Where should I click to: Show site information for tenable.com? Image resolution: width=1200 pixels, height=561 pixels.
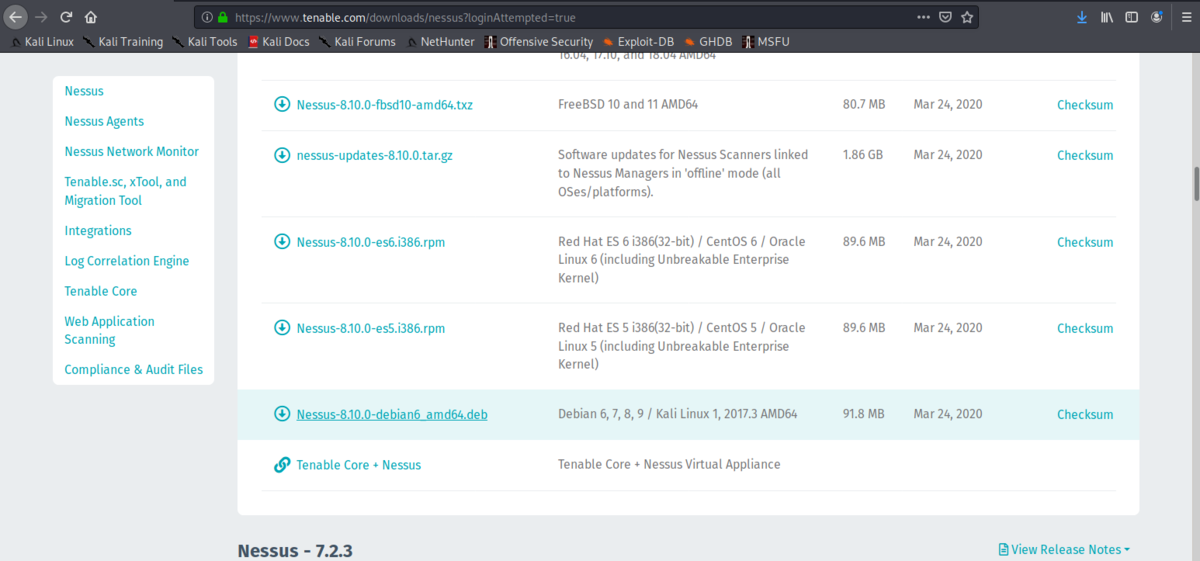coord(207,17)
